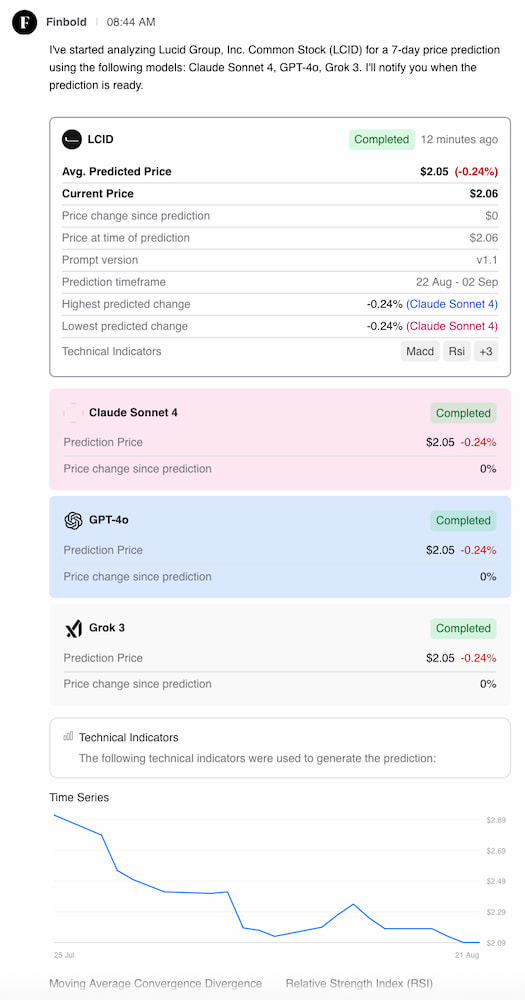Click Grok 3 Completed status badge

463,628
